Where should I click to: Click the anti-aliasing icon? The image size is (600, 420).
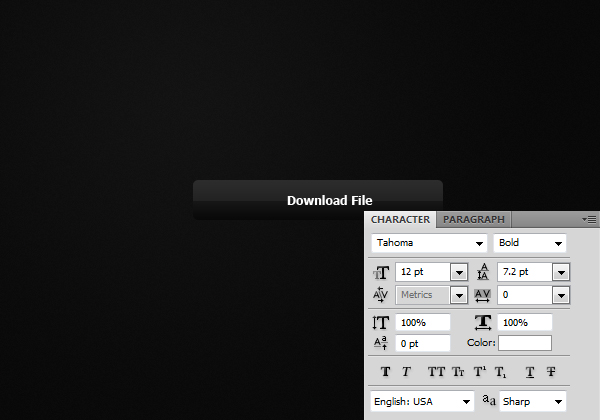click(x=489, y=400)
